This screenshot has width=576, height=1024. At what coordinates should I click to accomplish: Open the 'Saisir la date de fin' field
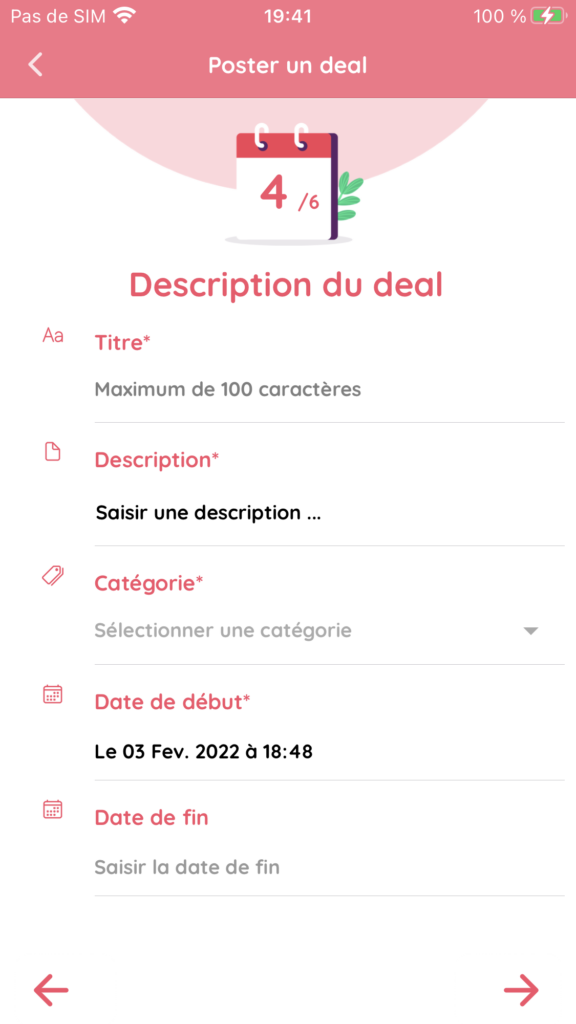[x=329, y=867]
